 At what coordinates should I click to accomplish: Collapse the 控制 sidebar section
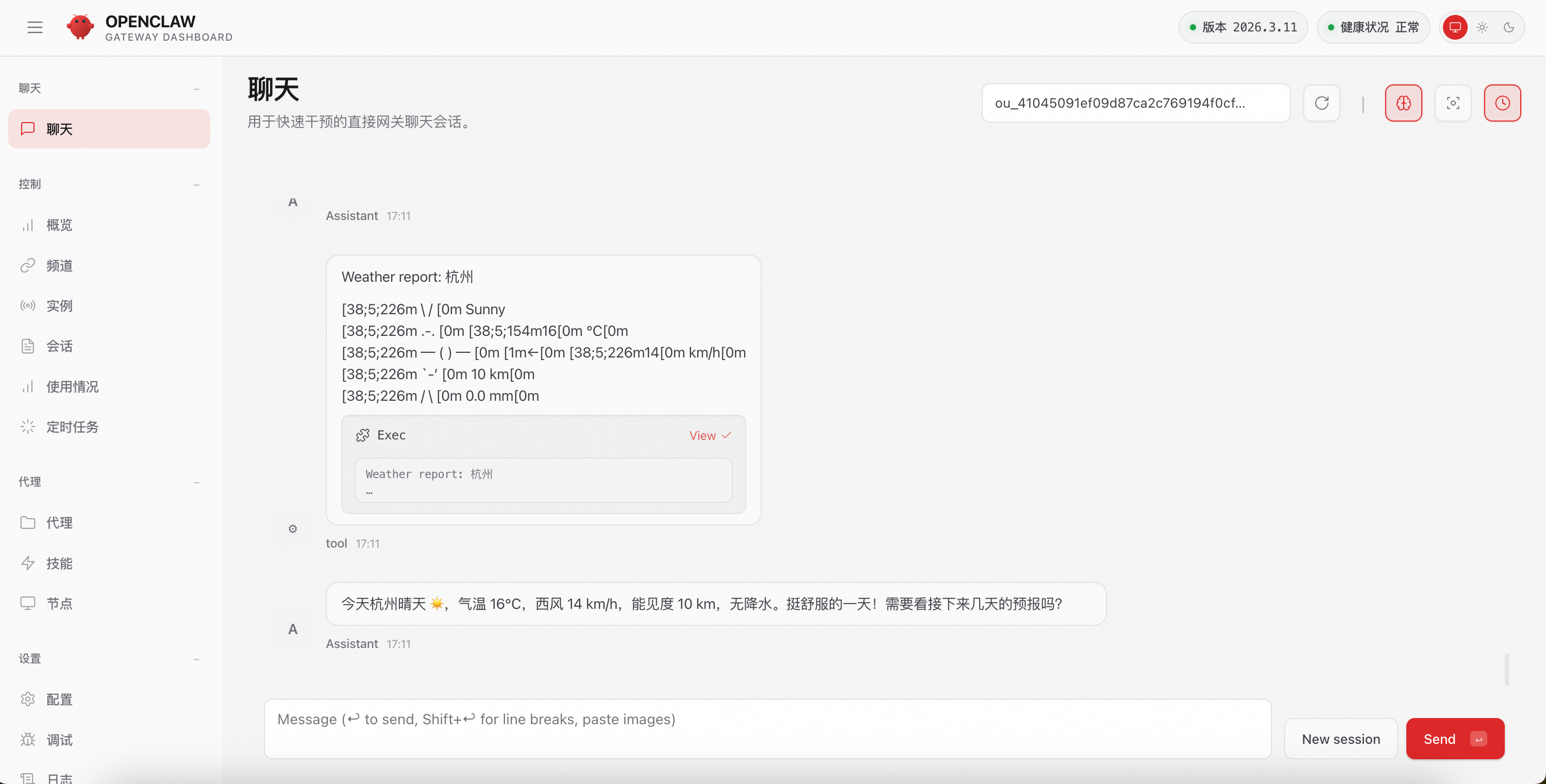[x=196, y=185]
